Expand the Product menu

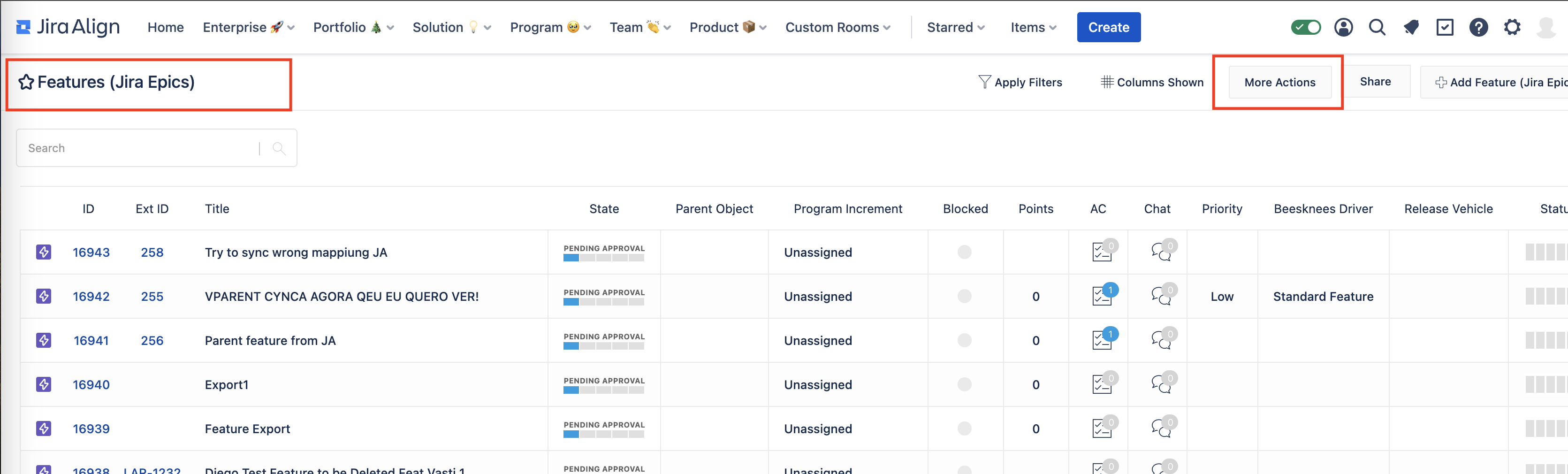(728, 27)
